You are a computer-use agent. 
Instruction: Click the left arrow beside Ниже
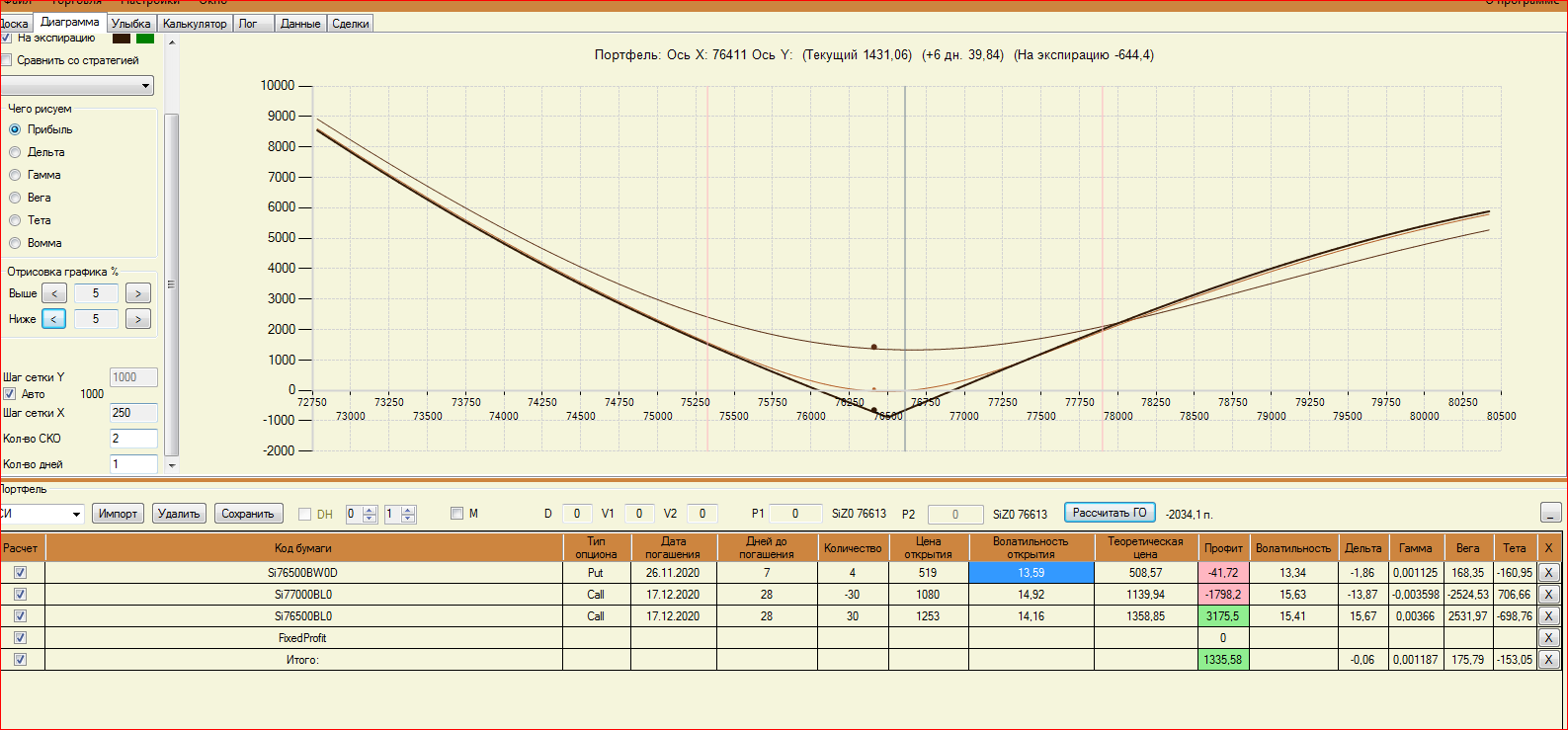[x=54, y=319]
